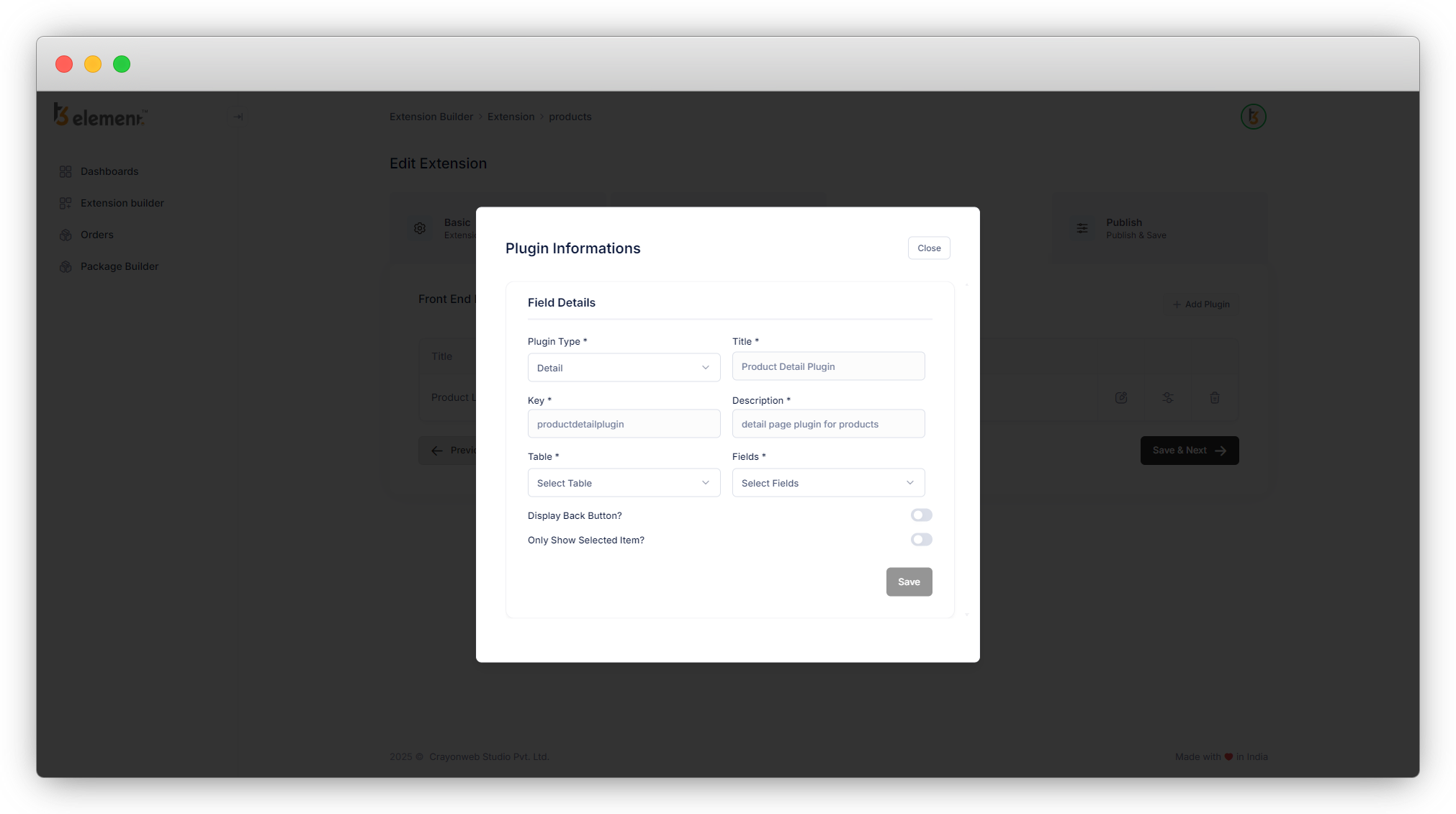Click the Key input field
This screenshot has width=1456, height=814.
624,424
